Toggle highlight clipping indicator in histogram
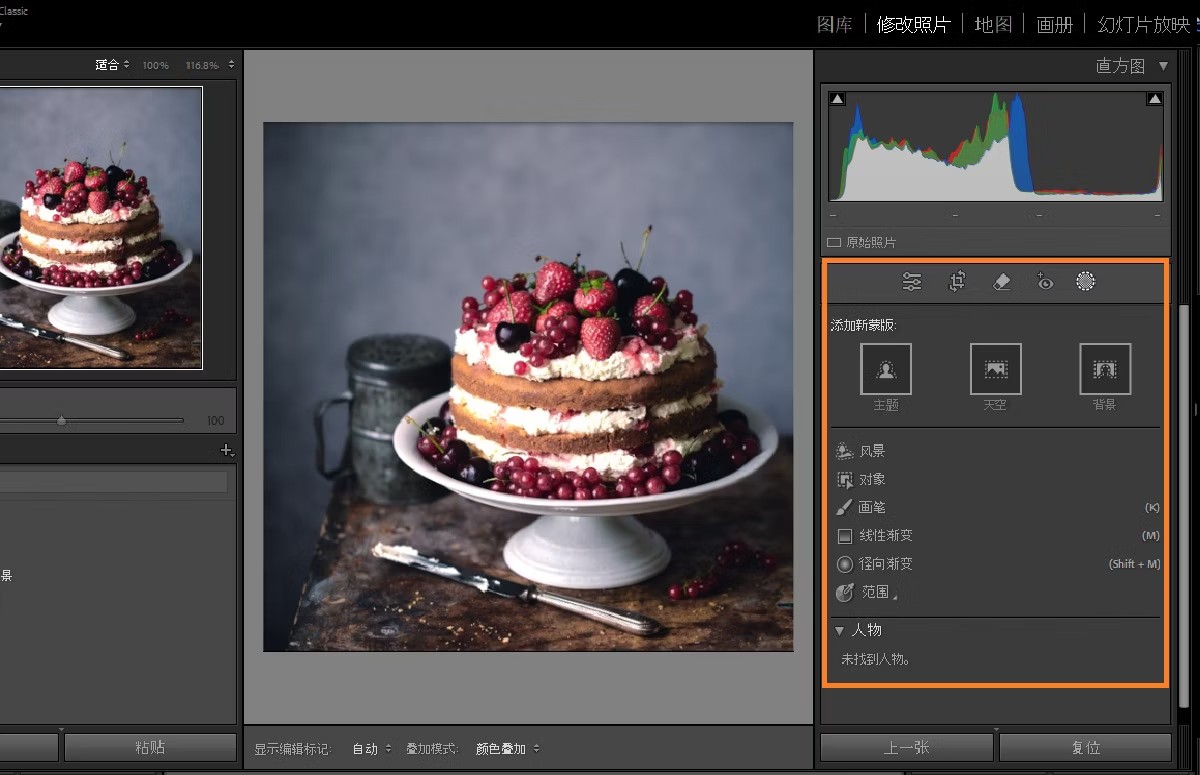 coord(1154,99)
